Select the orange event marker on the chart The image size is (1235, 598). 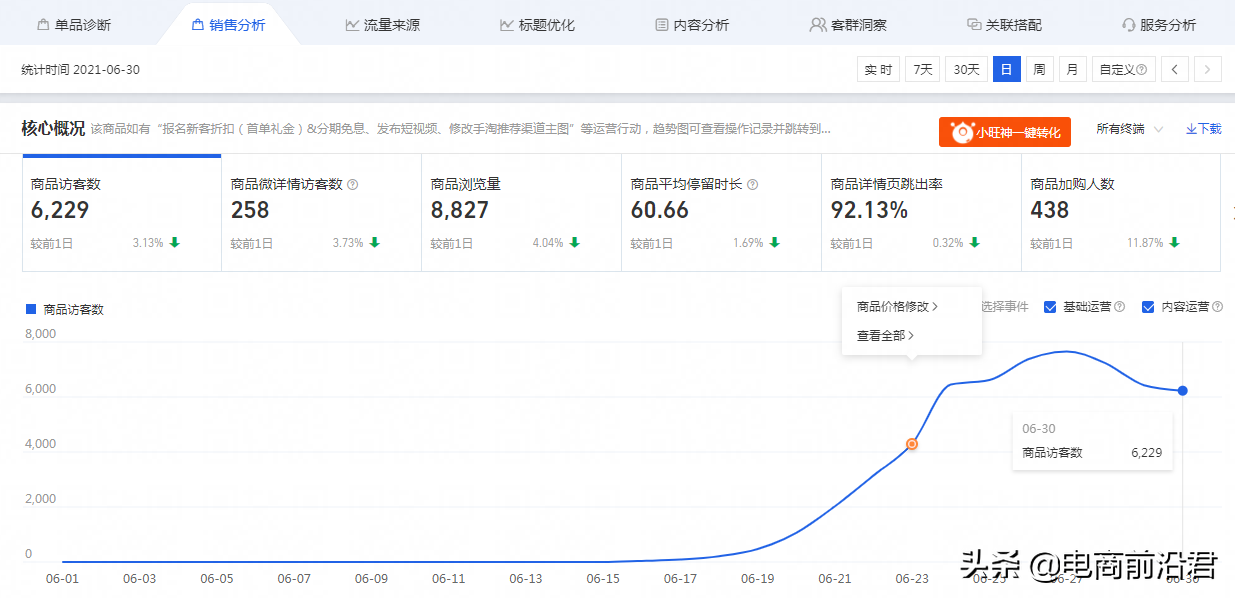[911, 443]
